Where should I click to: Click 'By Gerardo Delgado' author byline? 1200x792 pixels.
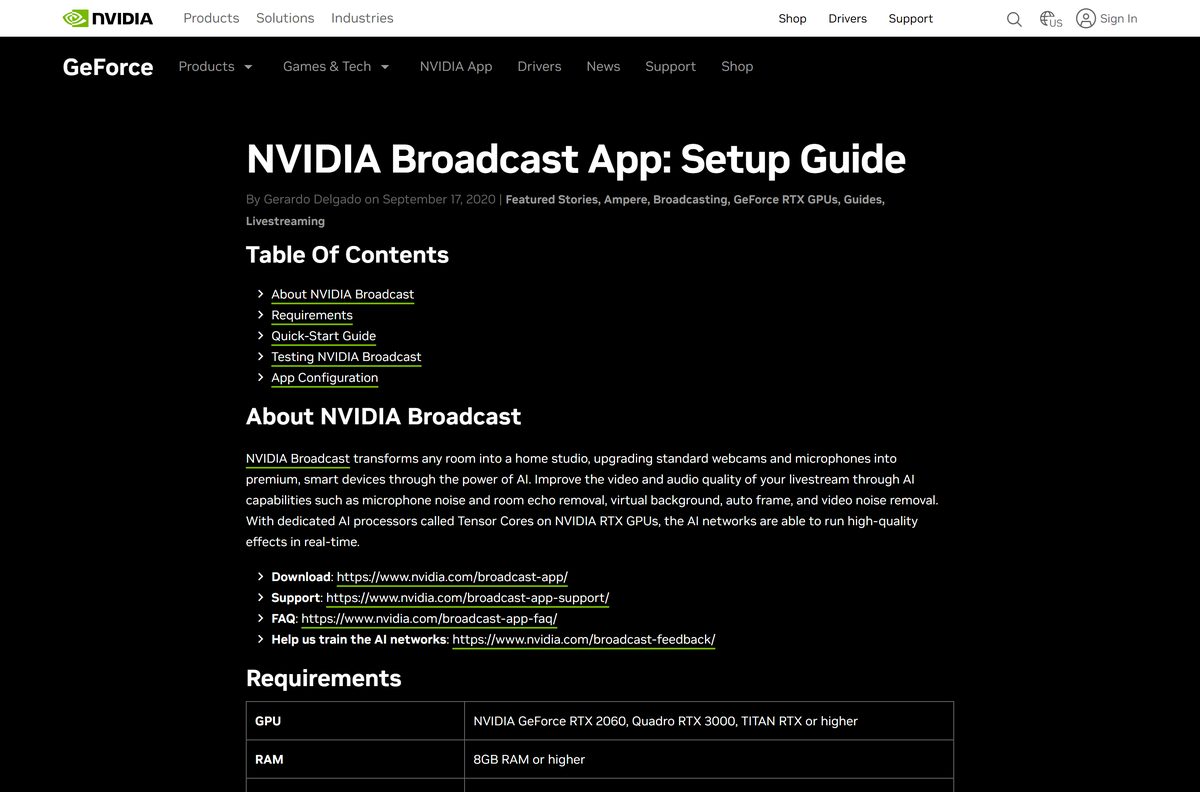click(x=303, y=200)
